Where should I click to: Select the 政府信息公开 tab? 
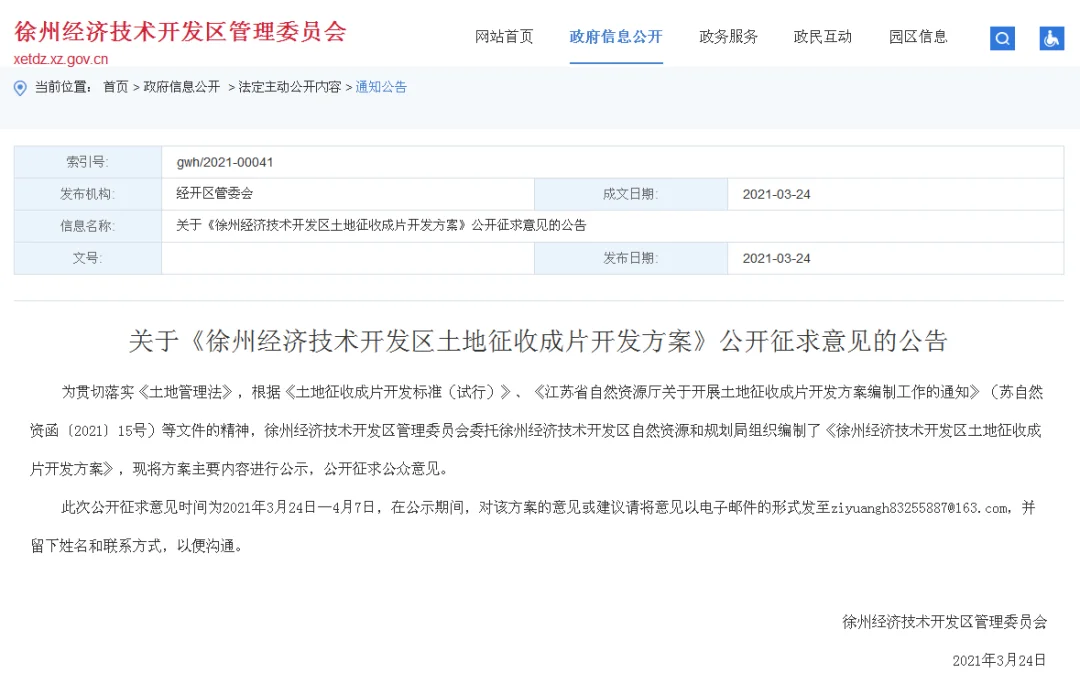(616, 37)
